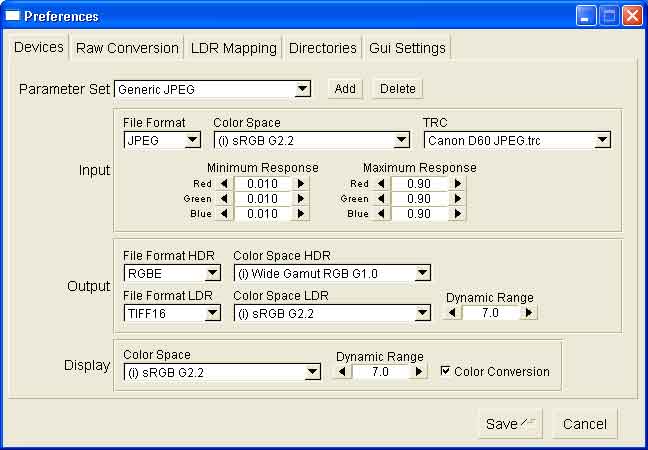Increase Maximum Response Red value

457,183
